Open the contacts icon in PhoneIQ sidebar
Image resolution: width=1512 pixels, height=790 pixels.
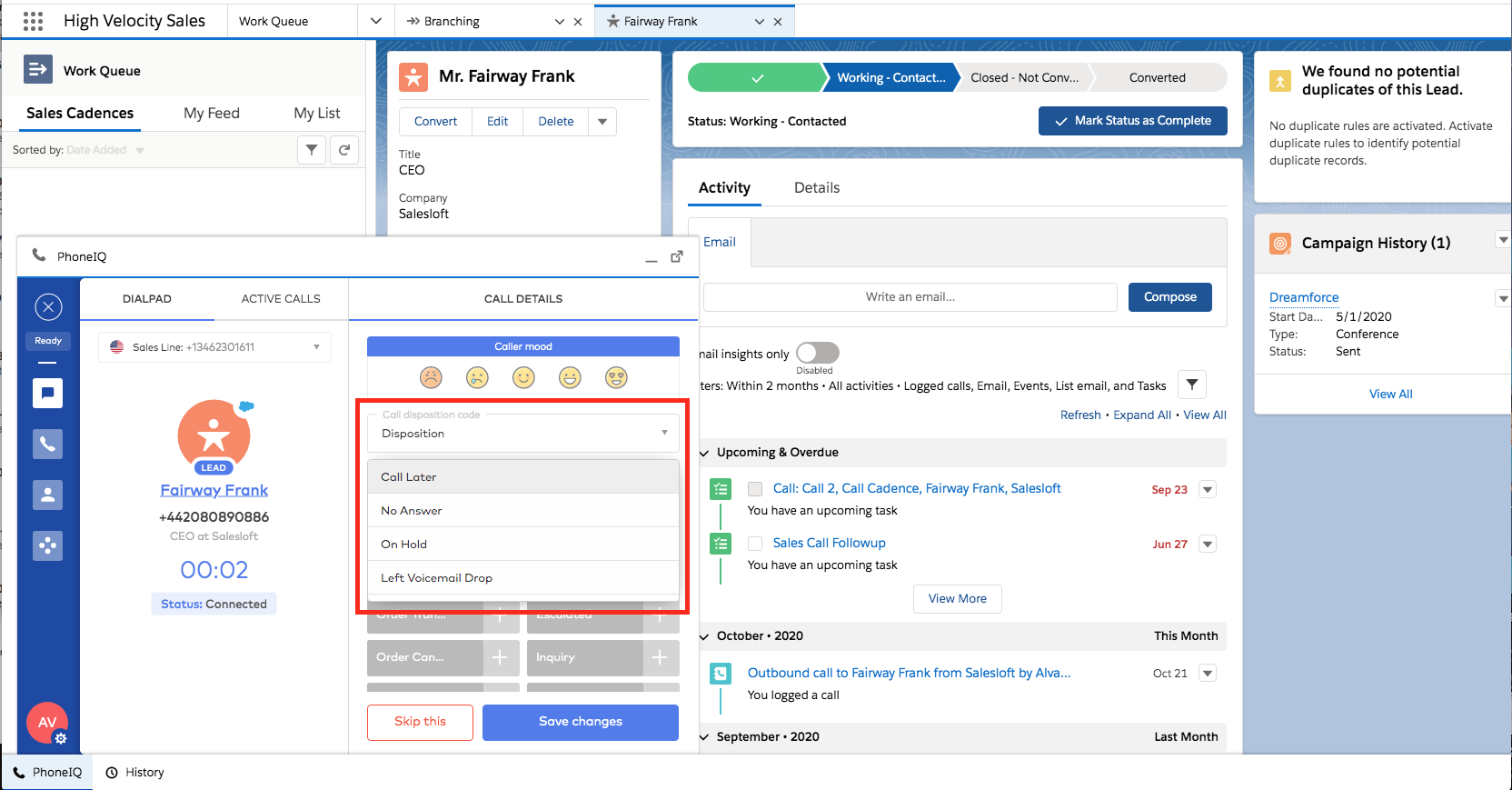(x=48, y=495)
